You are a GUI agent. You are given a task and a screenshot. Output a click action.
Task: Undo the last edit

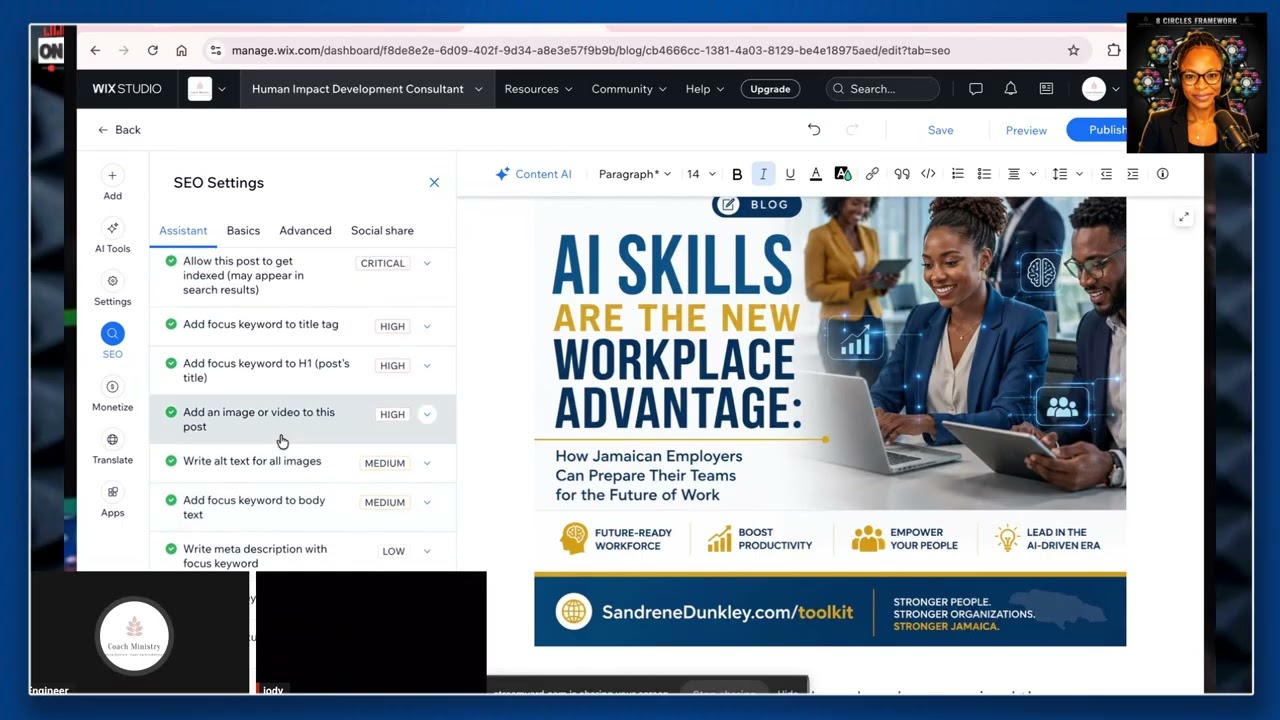coord(814,130)
